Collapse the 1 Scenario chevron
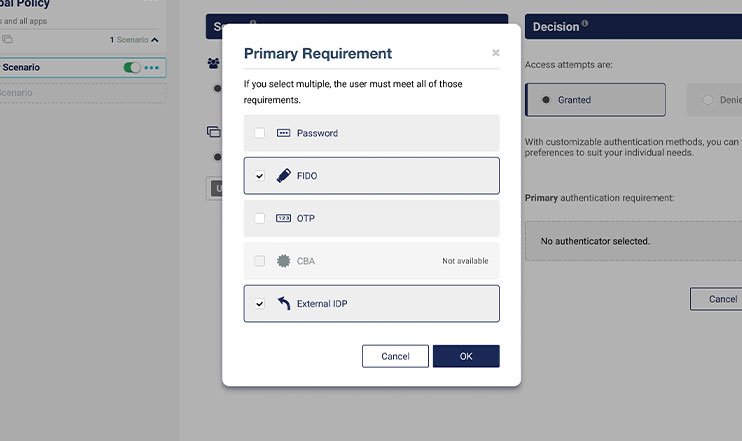742x441 pixels. click(154, 40)
